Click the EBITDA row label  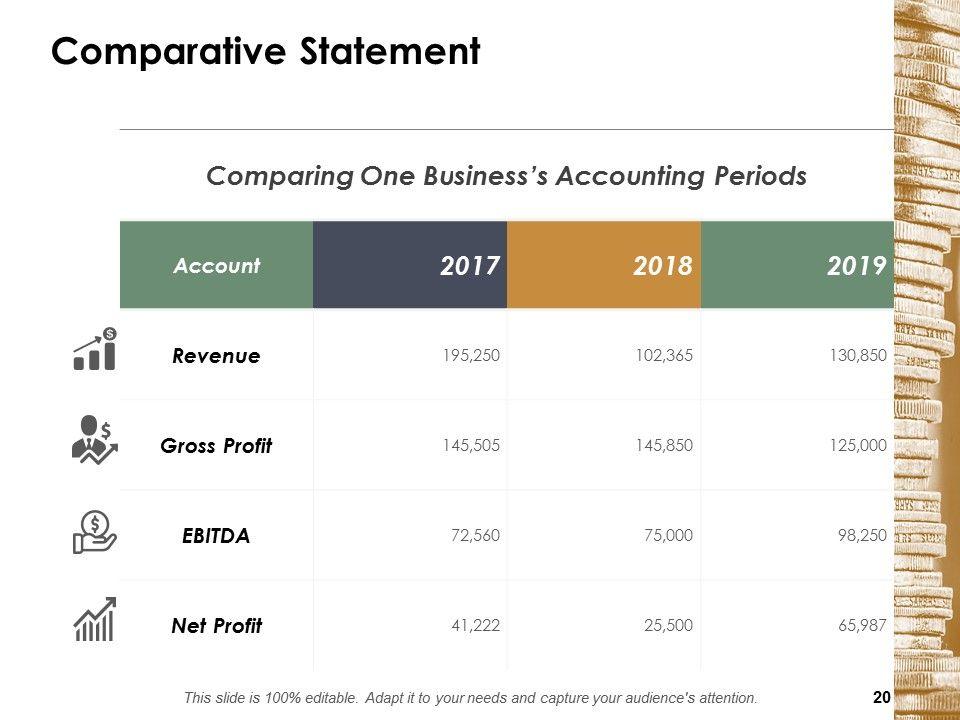point(216,536)
